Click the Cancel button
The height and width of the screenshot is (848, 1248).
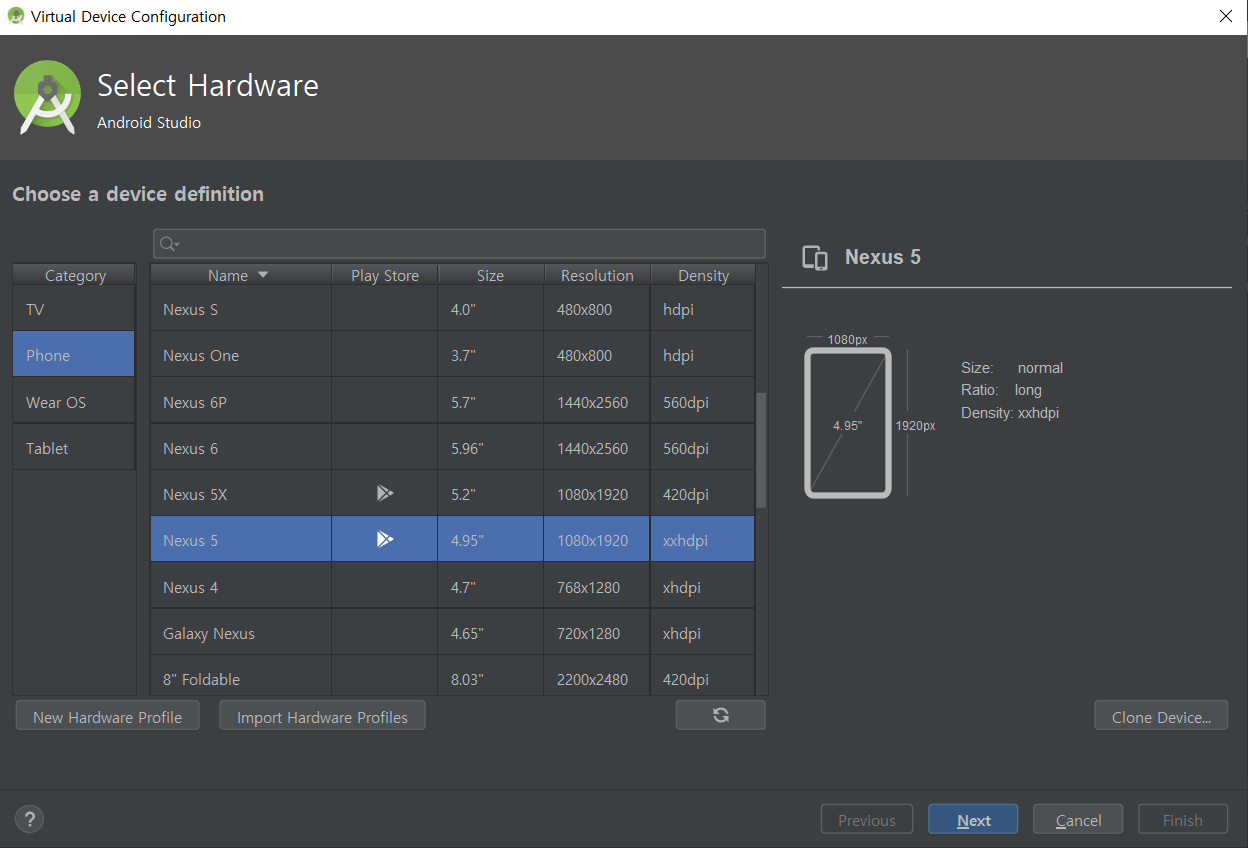coord(1078,820)
